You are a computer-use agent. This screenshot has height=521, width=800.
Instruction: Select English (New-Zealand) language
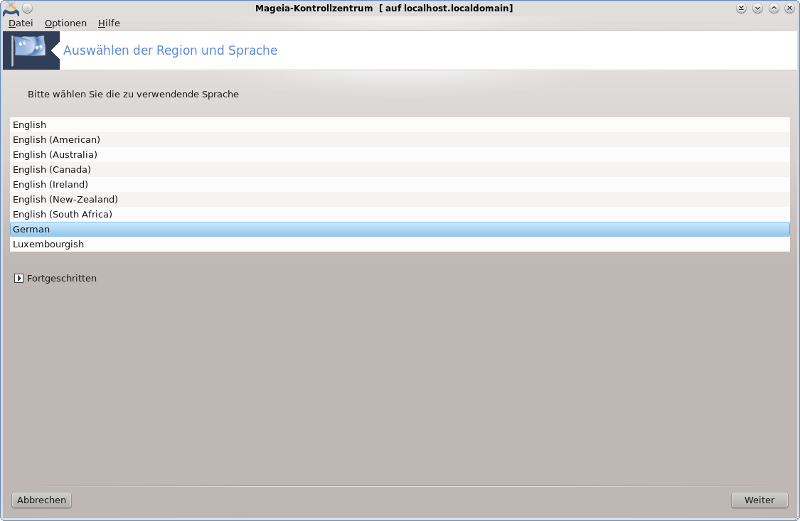(x=399, y=199)
